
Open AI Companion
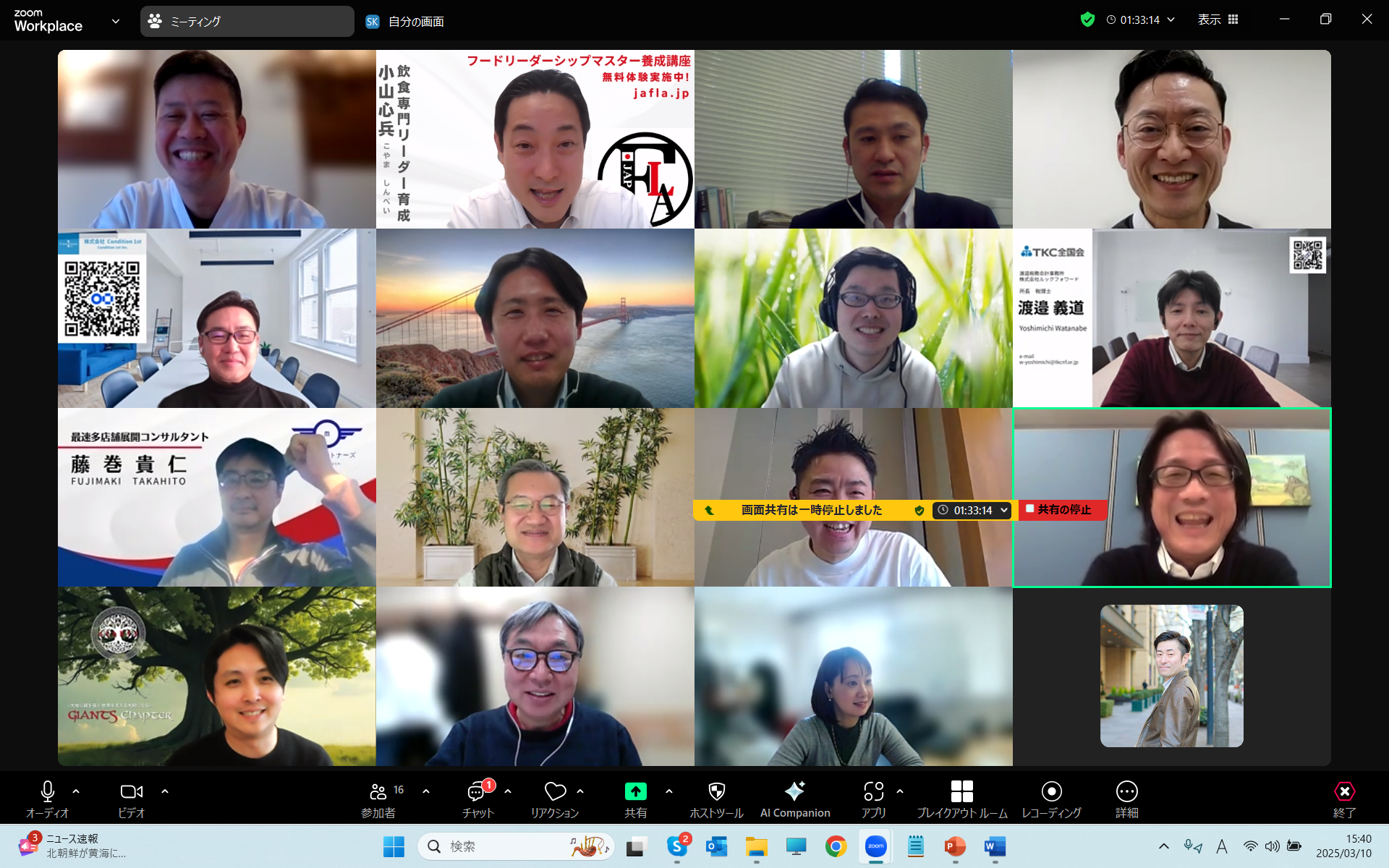795,799
